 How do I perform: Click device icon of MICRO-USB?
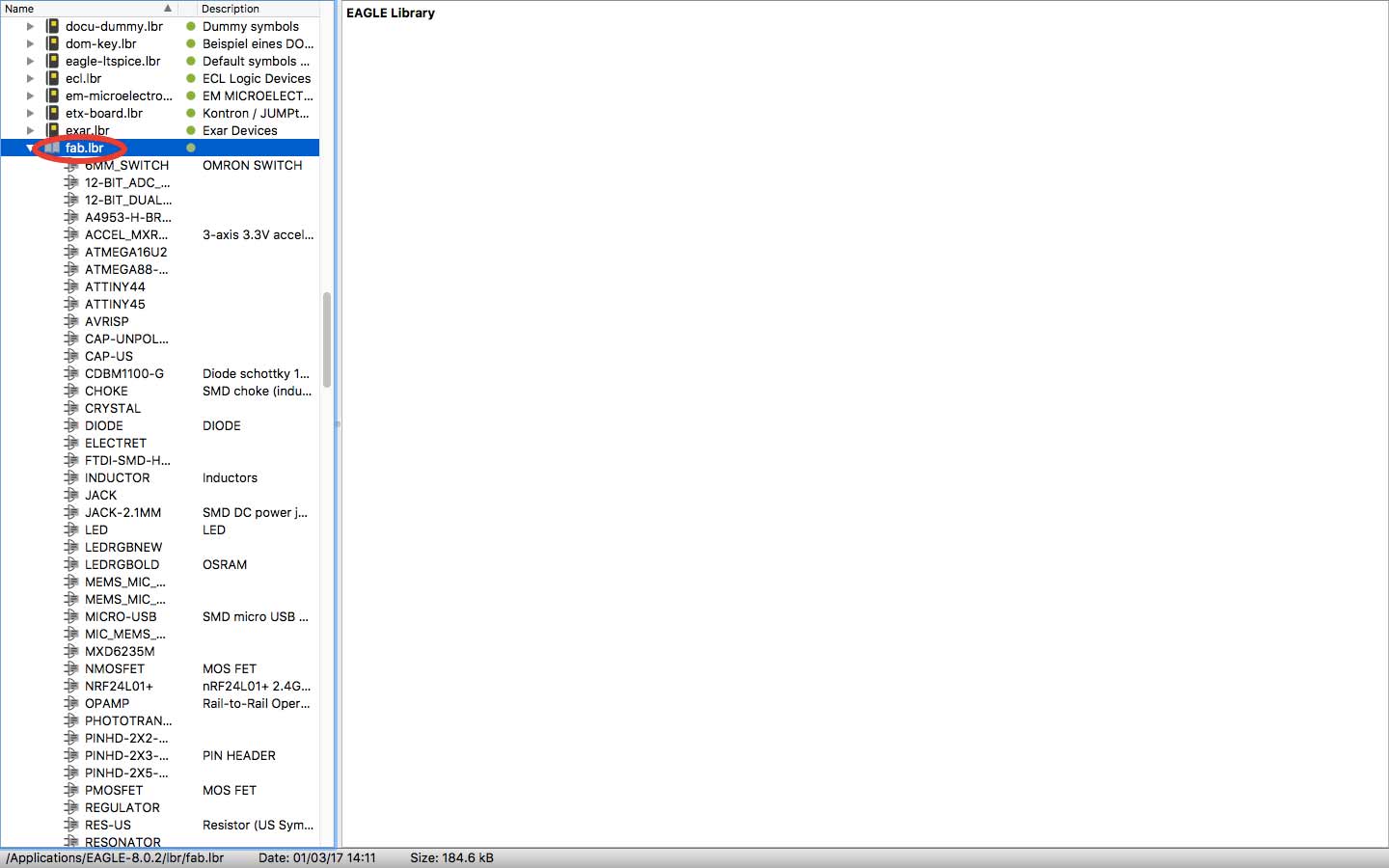(71, 616)
